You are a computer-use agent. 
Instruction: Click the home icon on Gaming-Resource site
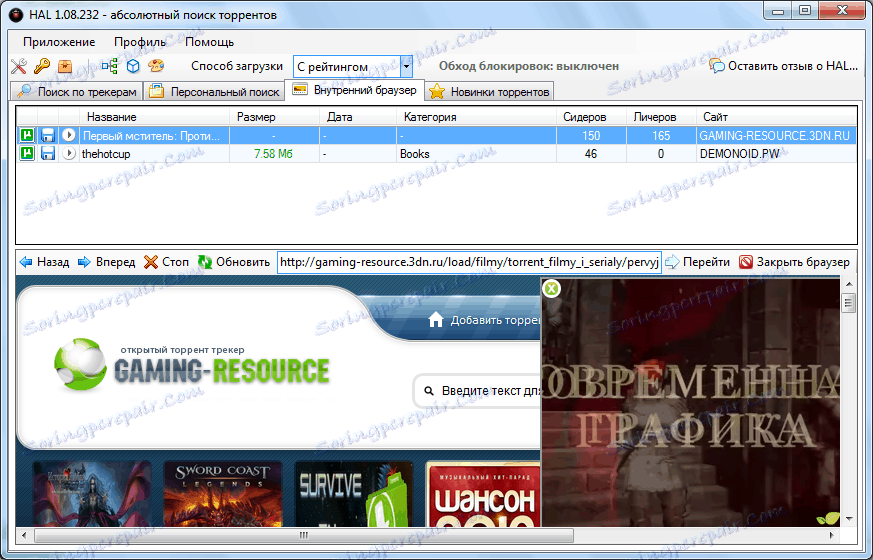point(436,320)
